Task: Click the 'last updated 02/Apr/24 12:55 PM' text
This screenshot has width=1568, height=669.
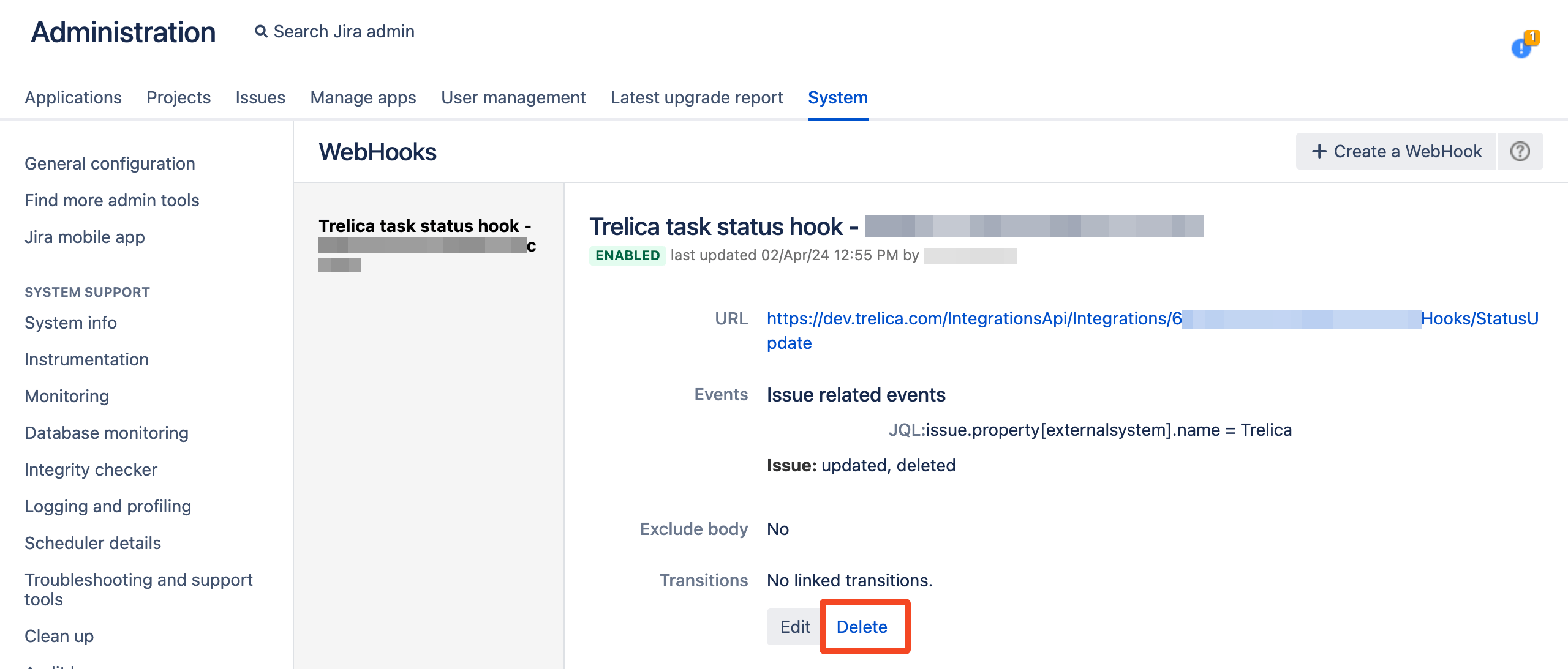Action: point(784,255)
